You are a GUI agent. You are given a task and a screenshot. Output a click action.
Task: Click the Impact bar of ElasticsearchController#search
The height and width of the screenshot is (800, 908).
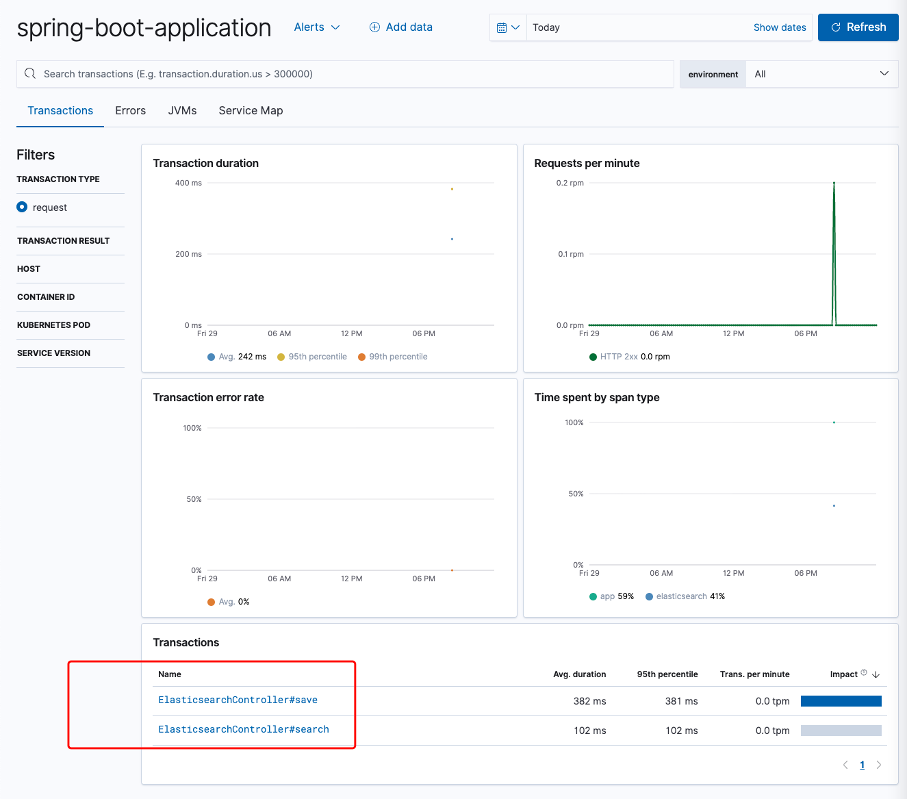click(x=840, y=731)
